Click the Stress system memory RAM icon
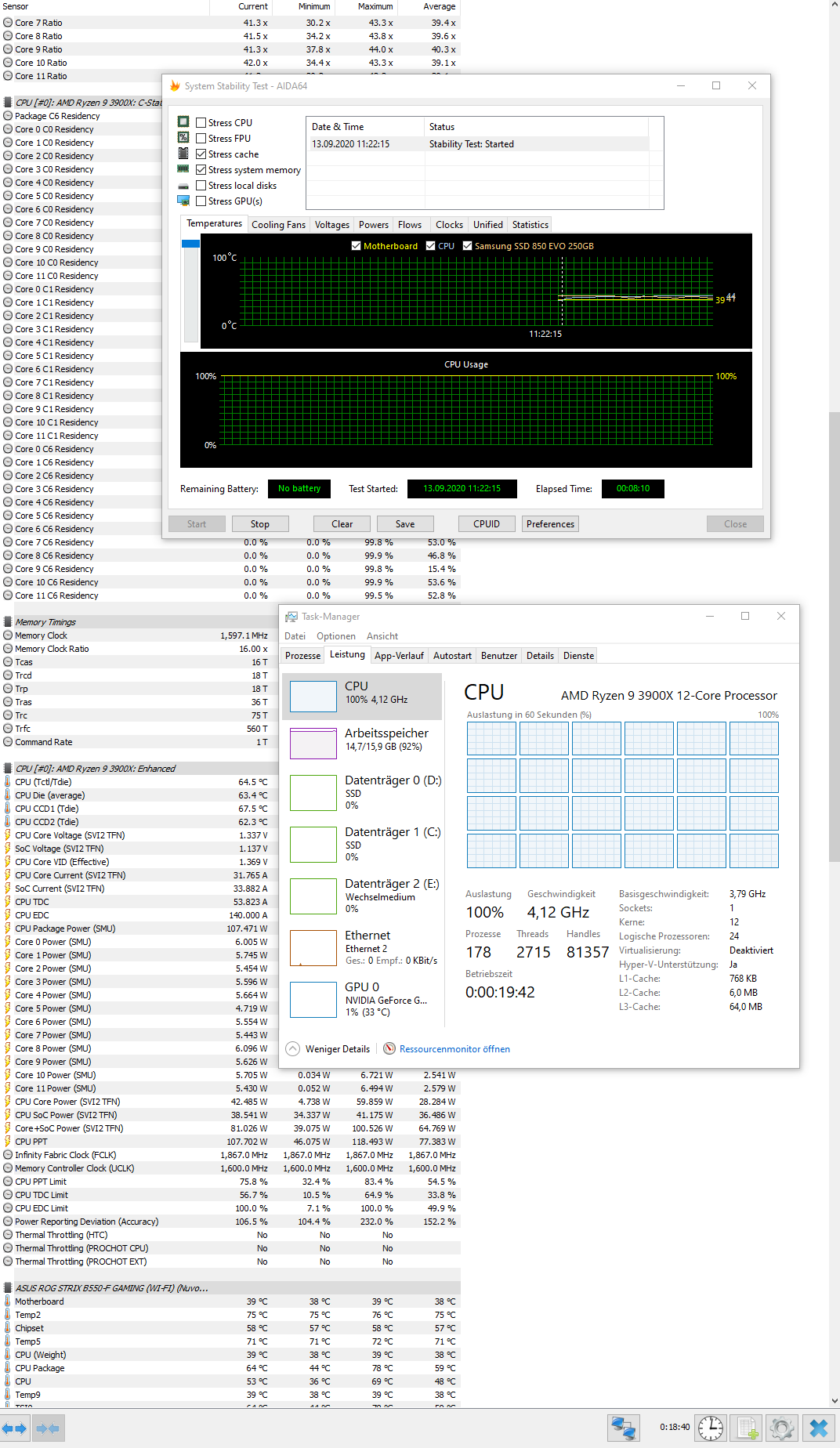This screenshot has width=840, height=1448. tap(183, 168)
